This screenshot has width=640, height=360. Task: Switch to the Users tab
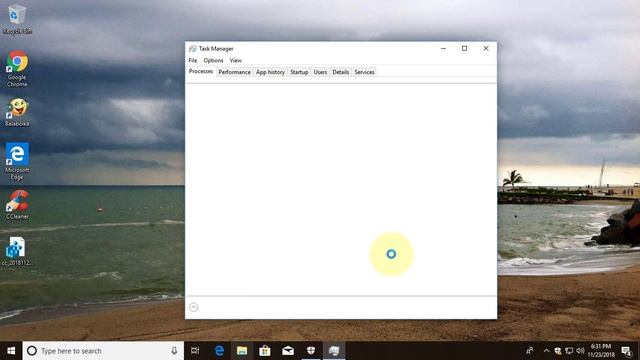(x=320, y=72)
